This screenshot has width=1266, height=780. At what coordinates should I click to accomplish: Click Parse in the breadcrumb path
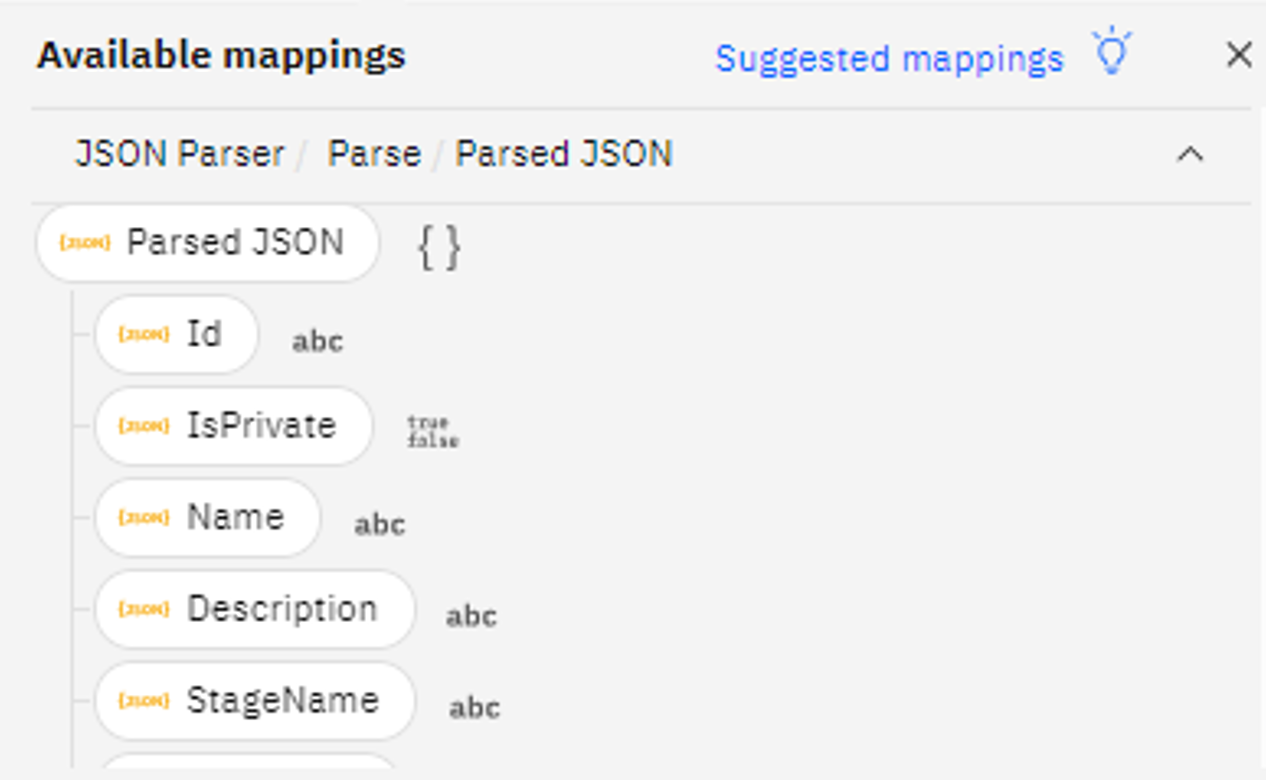374,154
